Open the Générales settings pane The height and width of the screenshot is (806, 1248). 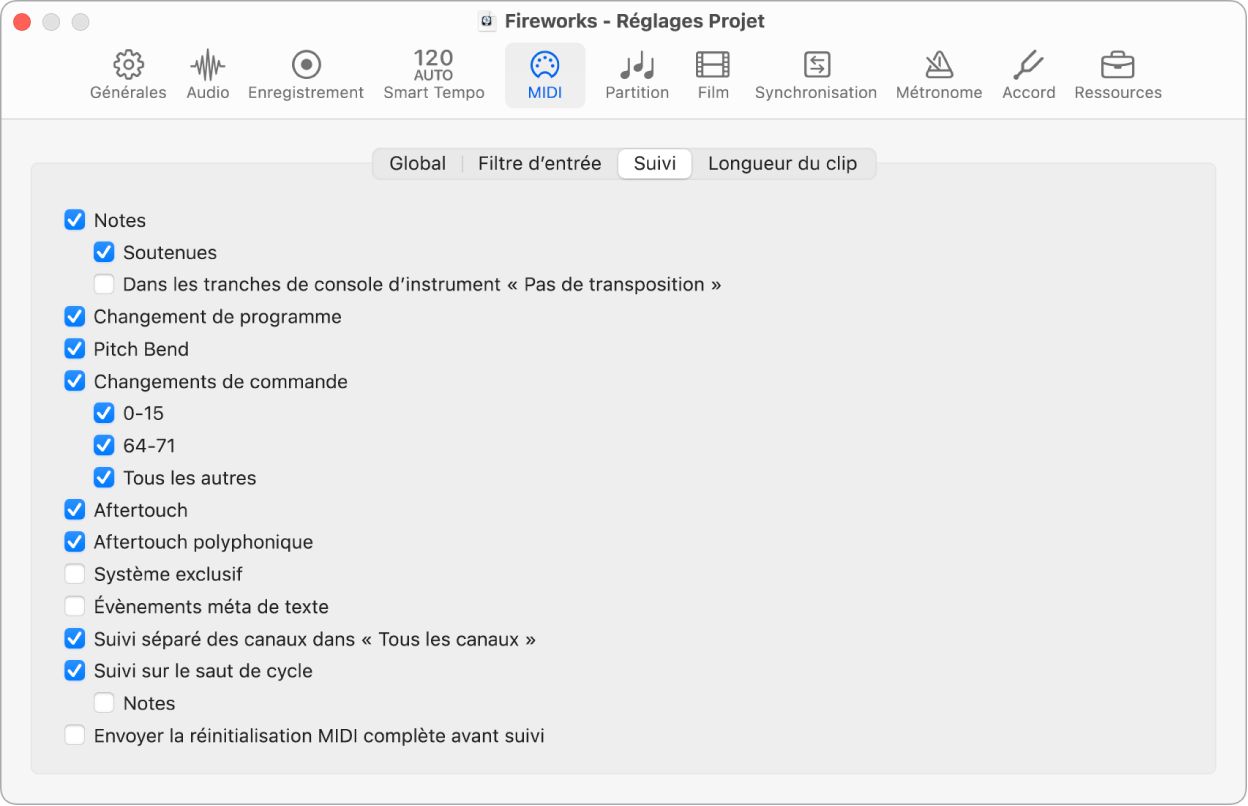point(128,76)
